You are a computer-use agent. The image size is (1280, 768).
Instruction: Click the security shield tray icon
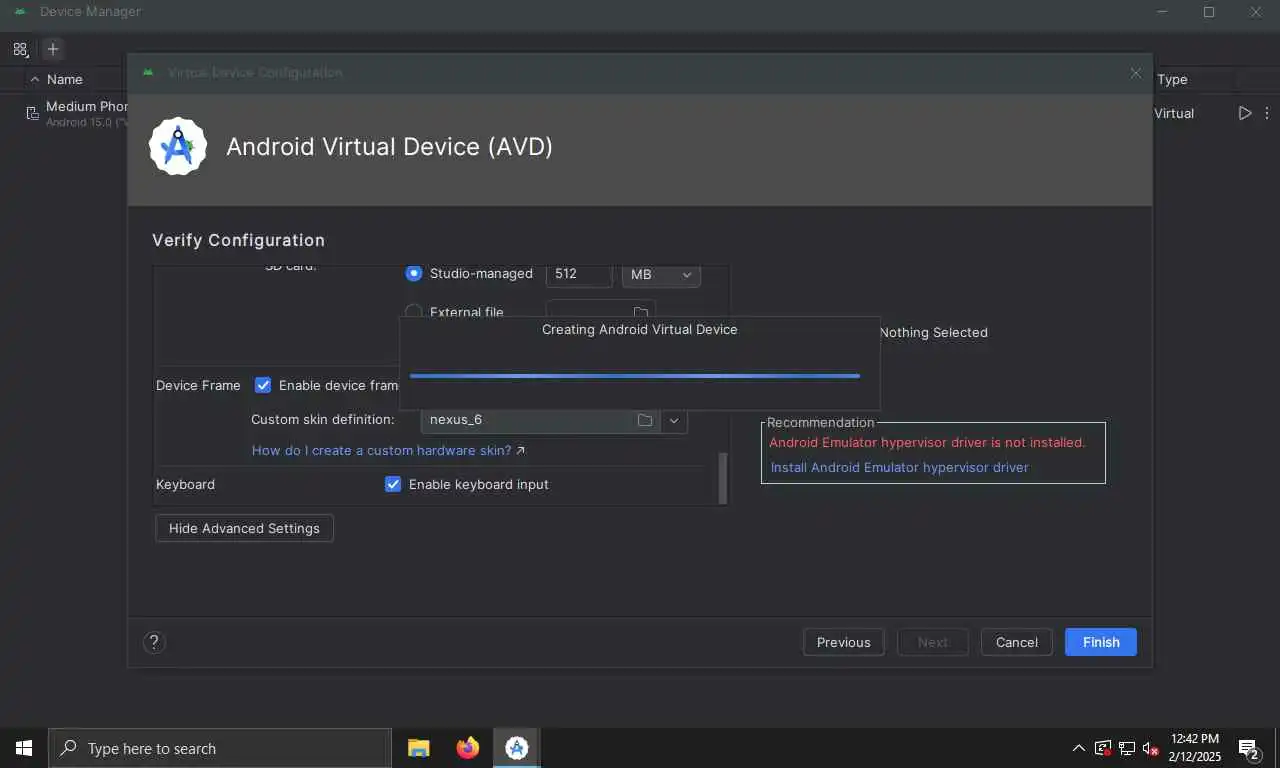click(1103, 748)
